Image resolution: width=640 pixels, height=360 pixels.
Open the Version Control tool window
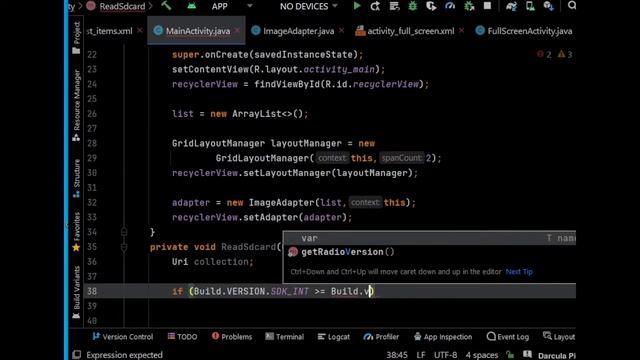pyautogui.click(x=122, y=337)
